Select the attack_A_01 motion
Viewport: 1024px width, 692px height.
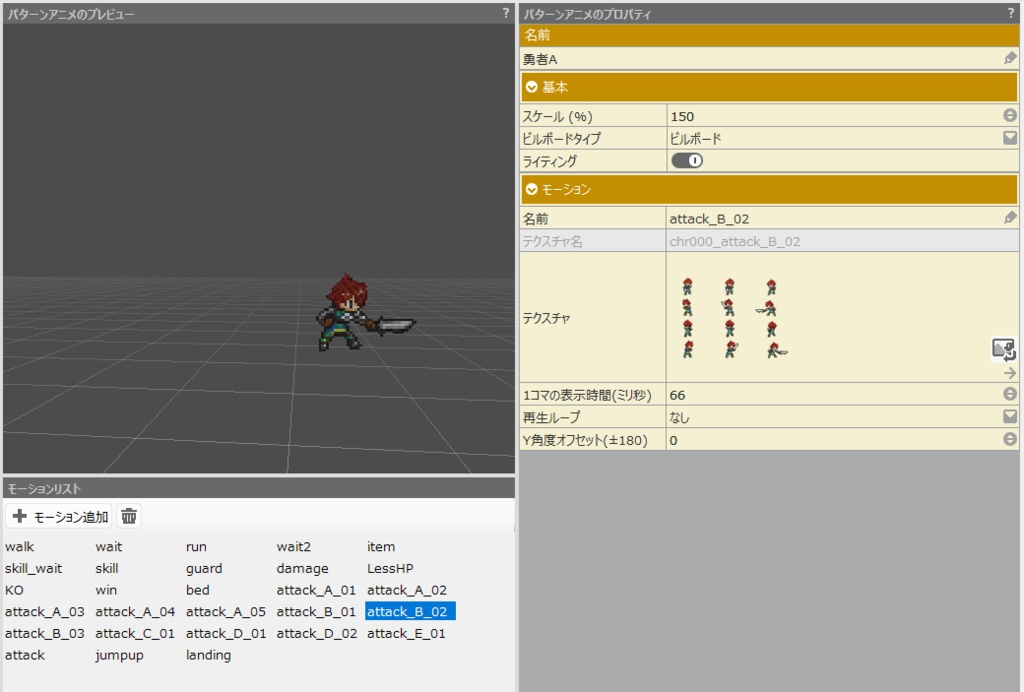click(316, 590)
